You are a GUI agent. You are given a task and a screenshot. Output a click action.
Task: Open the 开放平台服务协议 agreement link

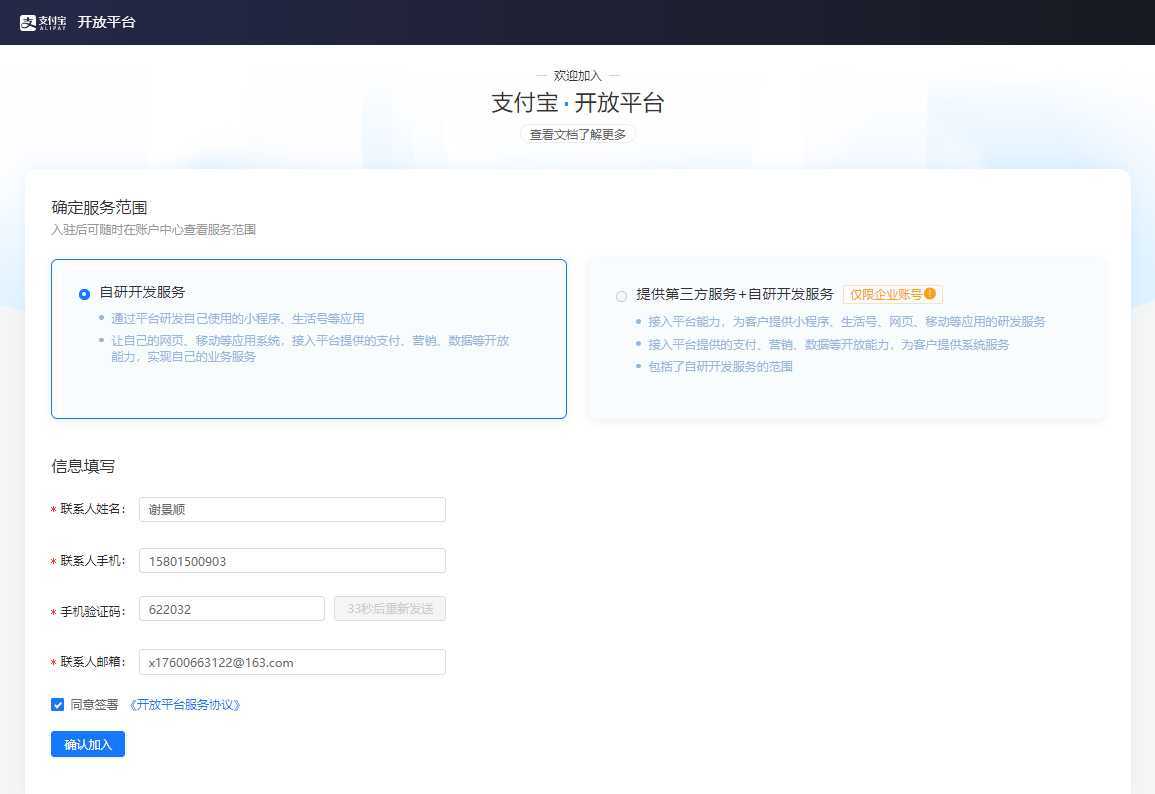[x=185, y=705]
